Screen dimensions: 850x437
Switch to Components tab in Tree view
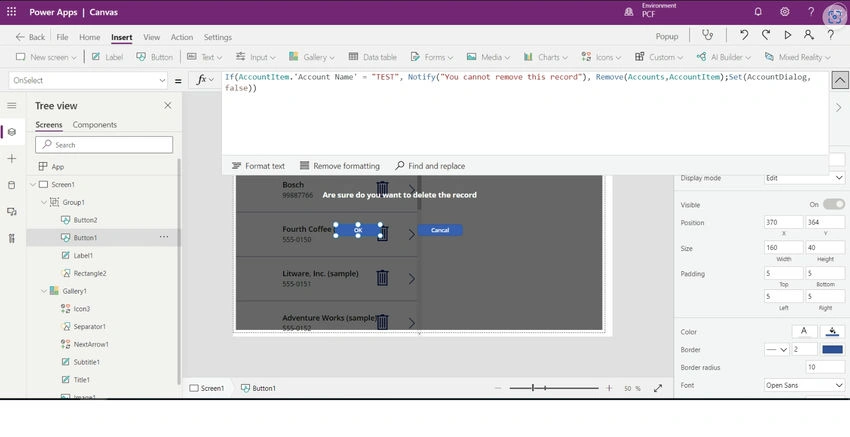pos(95,125)
